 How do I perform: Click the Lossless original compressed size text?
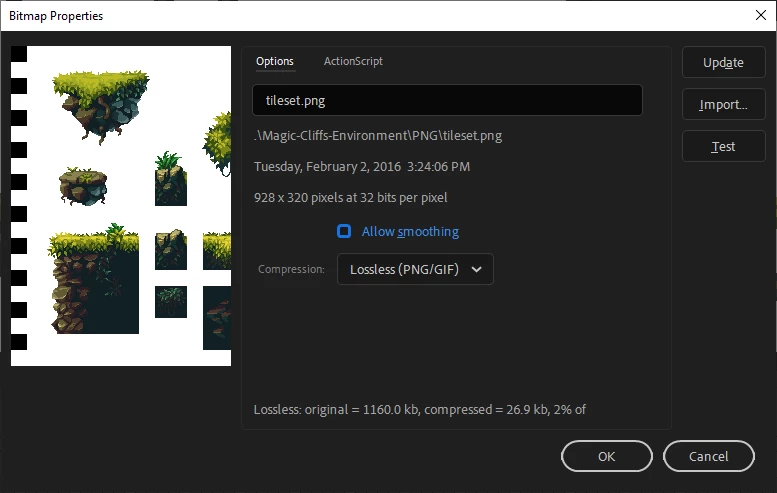click(x=420, y=410)
